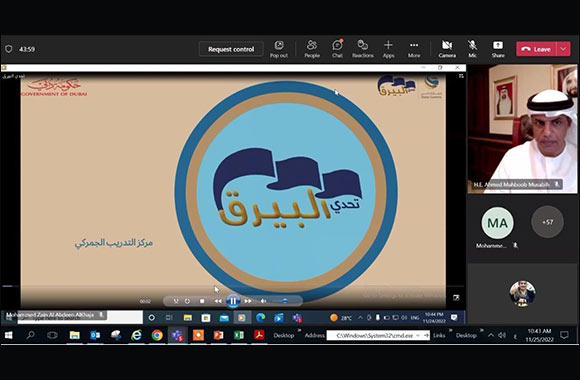Toggle the Camera on
580x380 pixels.
pyautogui.click(x=447, y=49)
